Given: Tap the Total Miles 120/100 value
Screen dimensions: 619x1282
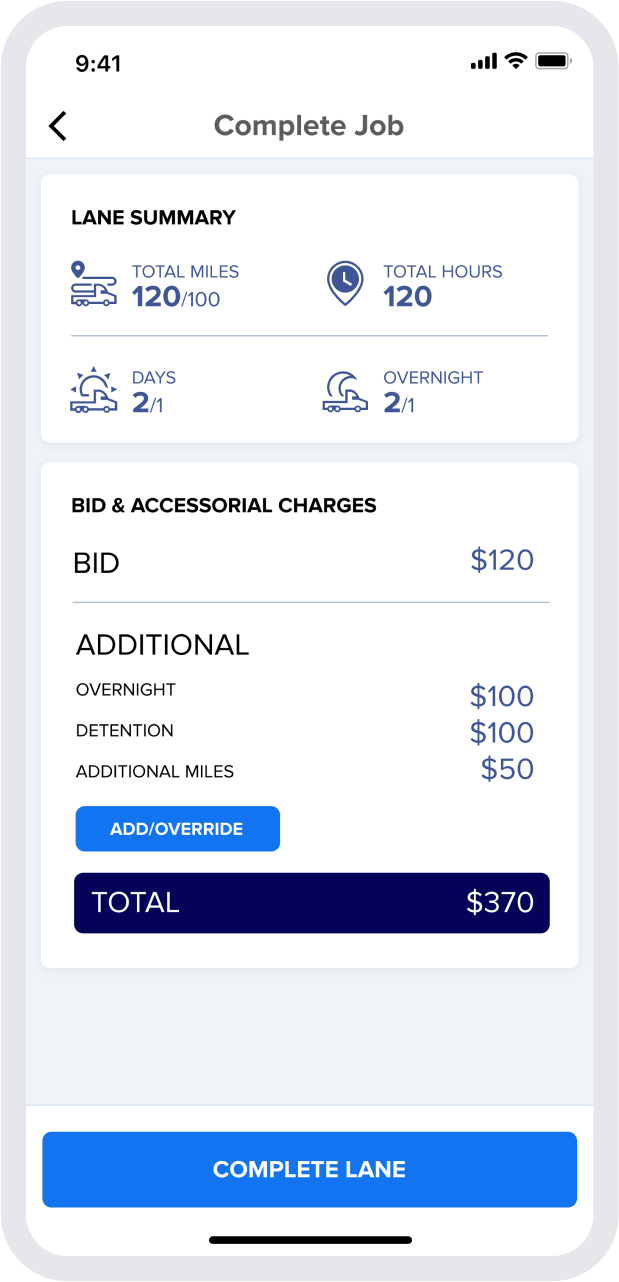Looking at the screenshot, I should [x=176, y=297].
